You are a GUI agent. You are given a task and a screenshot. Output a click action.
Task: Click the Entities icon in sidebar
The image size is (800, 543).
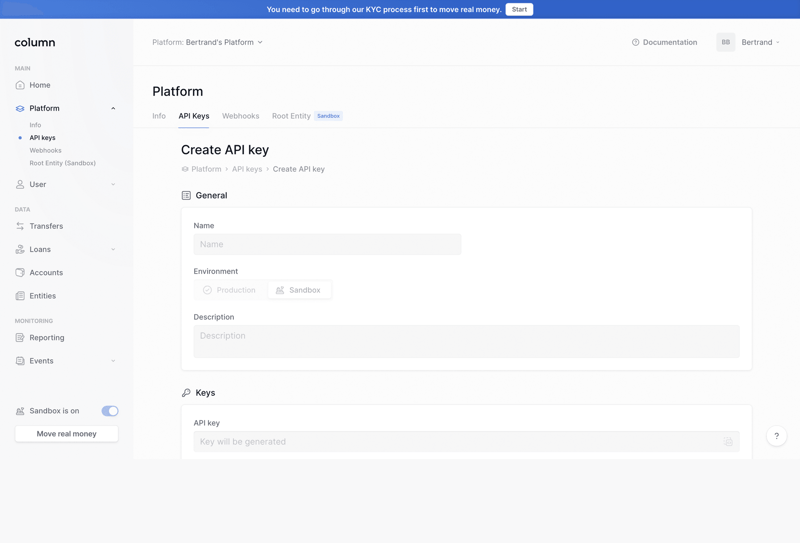(20, 296)
